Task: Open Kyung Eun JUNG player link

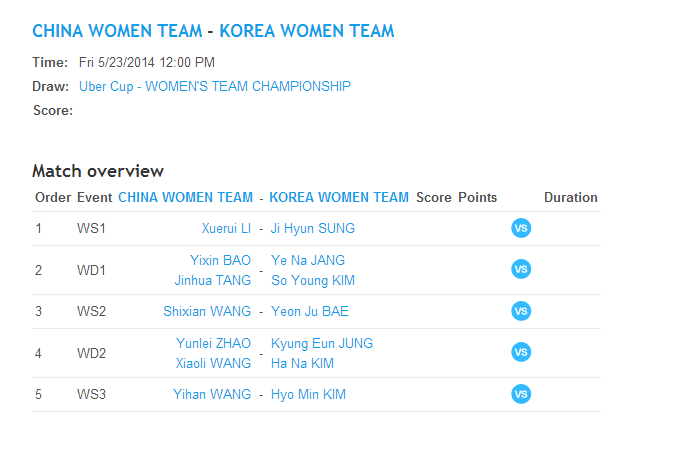Action: point(322,343)
